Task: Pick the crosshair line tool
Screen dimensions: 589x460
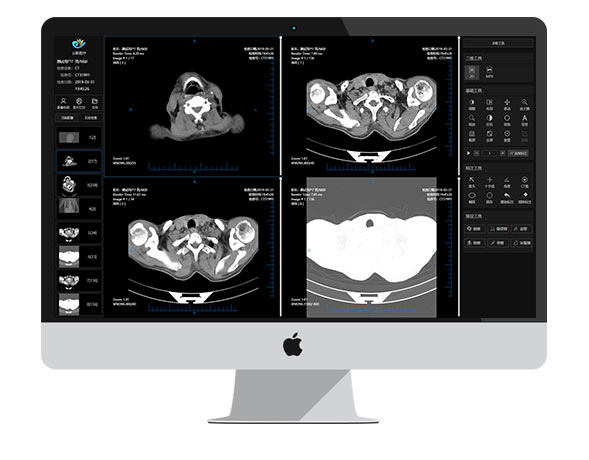Action: (x=489, y=182)
